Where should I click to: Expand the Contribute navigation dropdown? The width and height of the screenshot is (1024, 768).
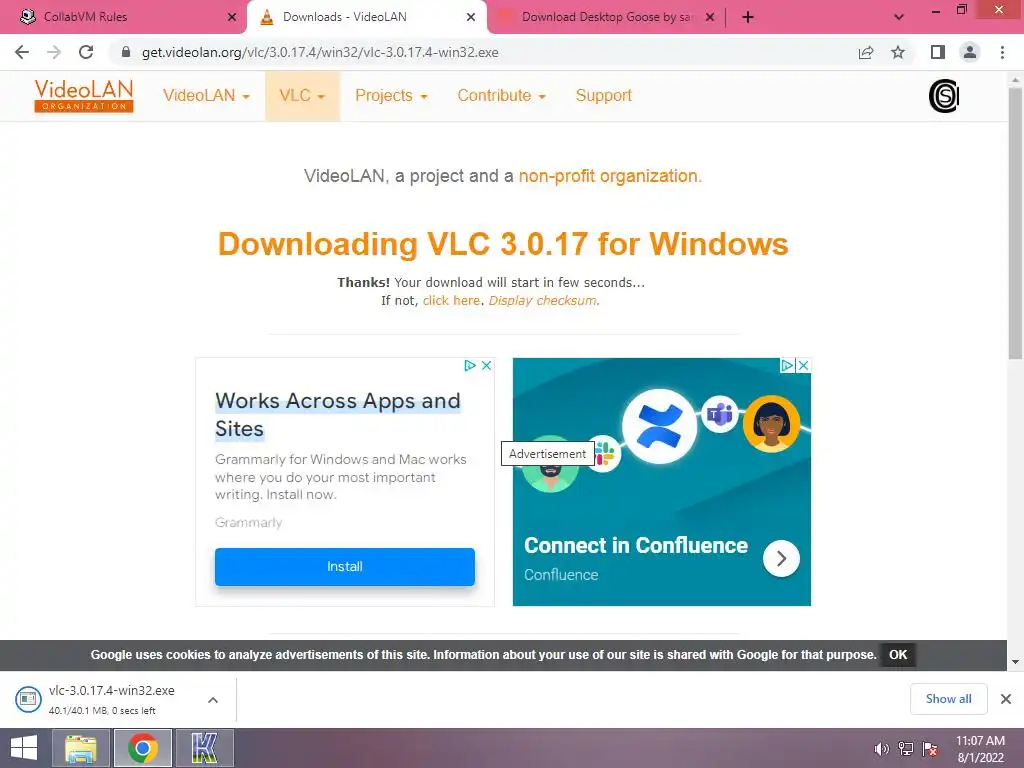[x=502, y=95]
